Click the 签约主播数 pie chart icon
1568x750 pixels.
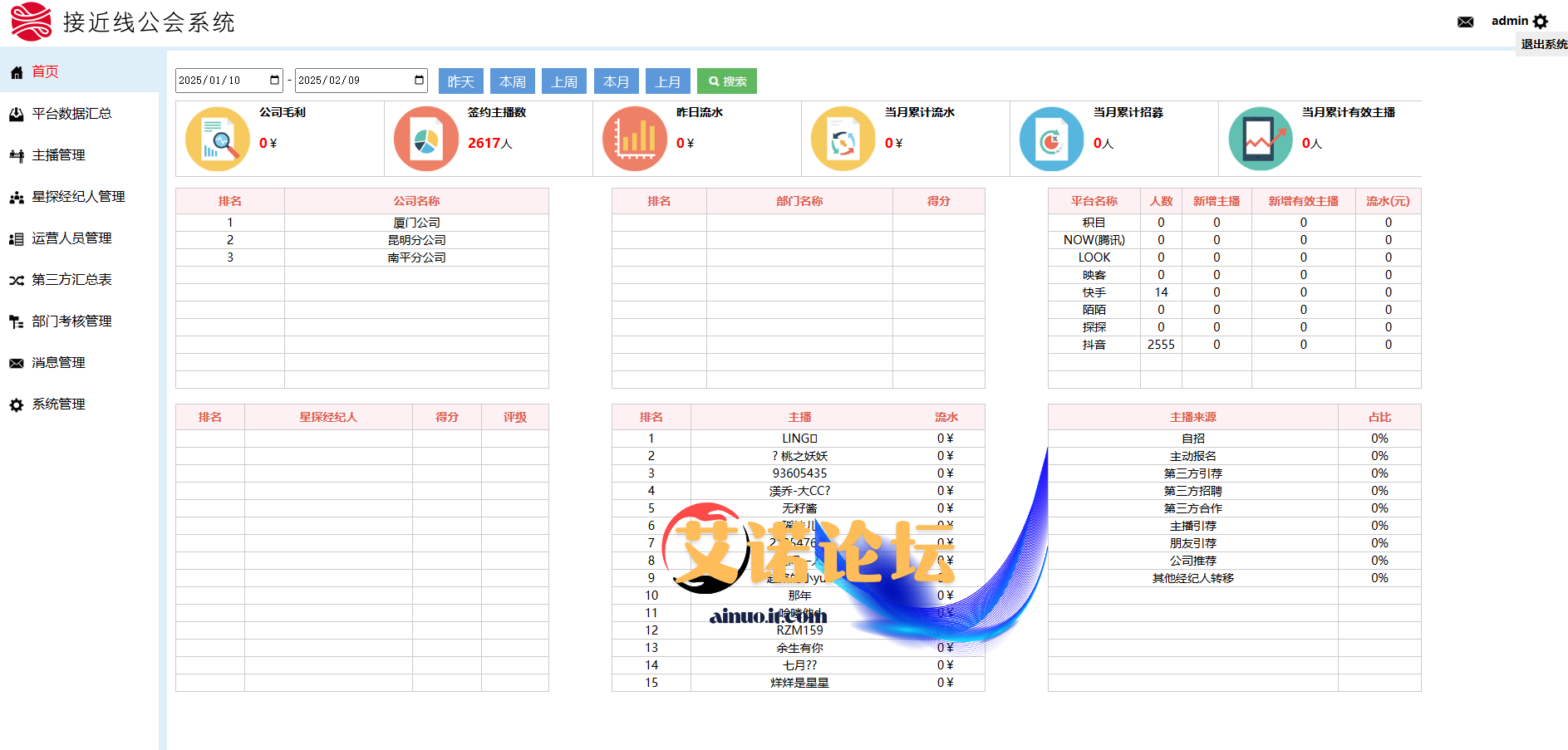tap(426, 139)
